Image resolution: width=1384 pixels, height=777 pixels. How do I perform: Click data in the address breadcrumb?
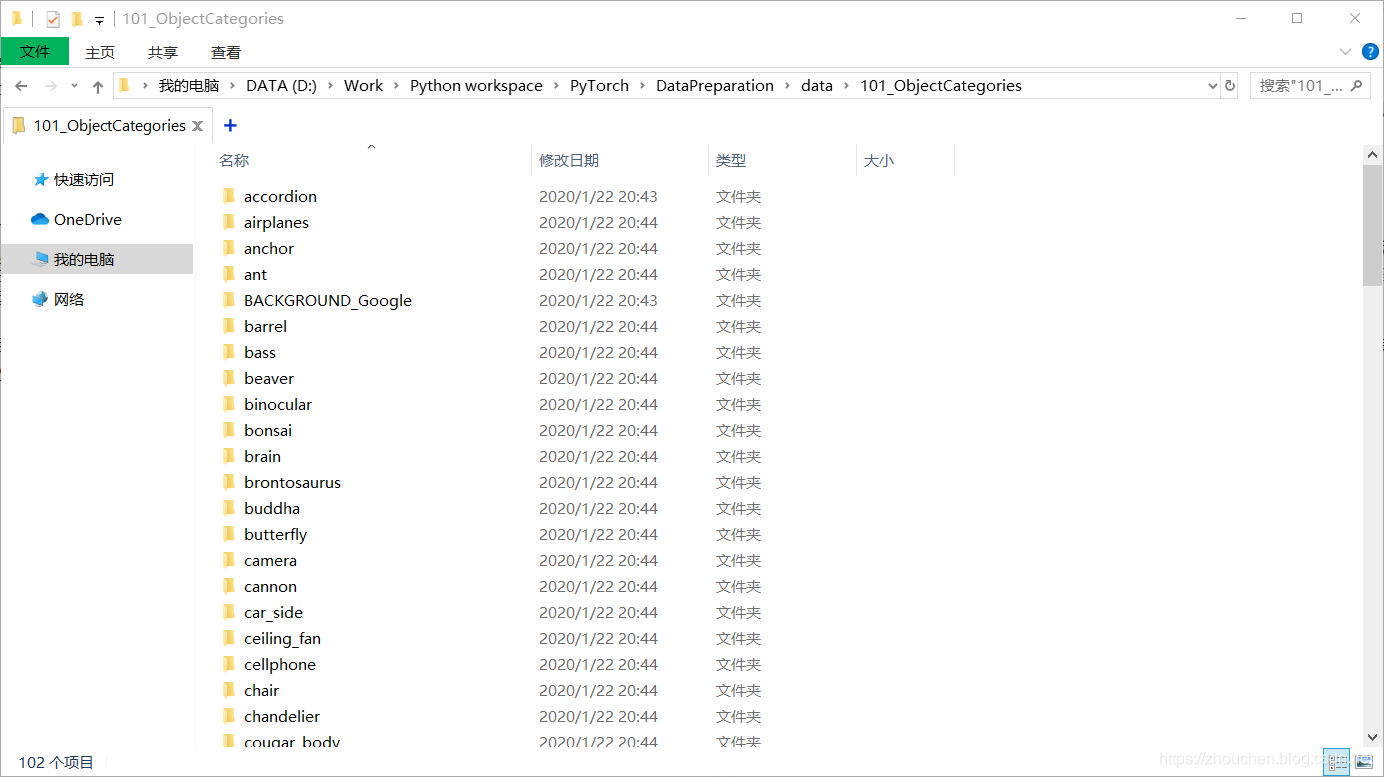click(817, 86)
